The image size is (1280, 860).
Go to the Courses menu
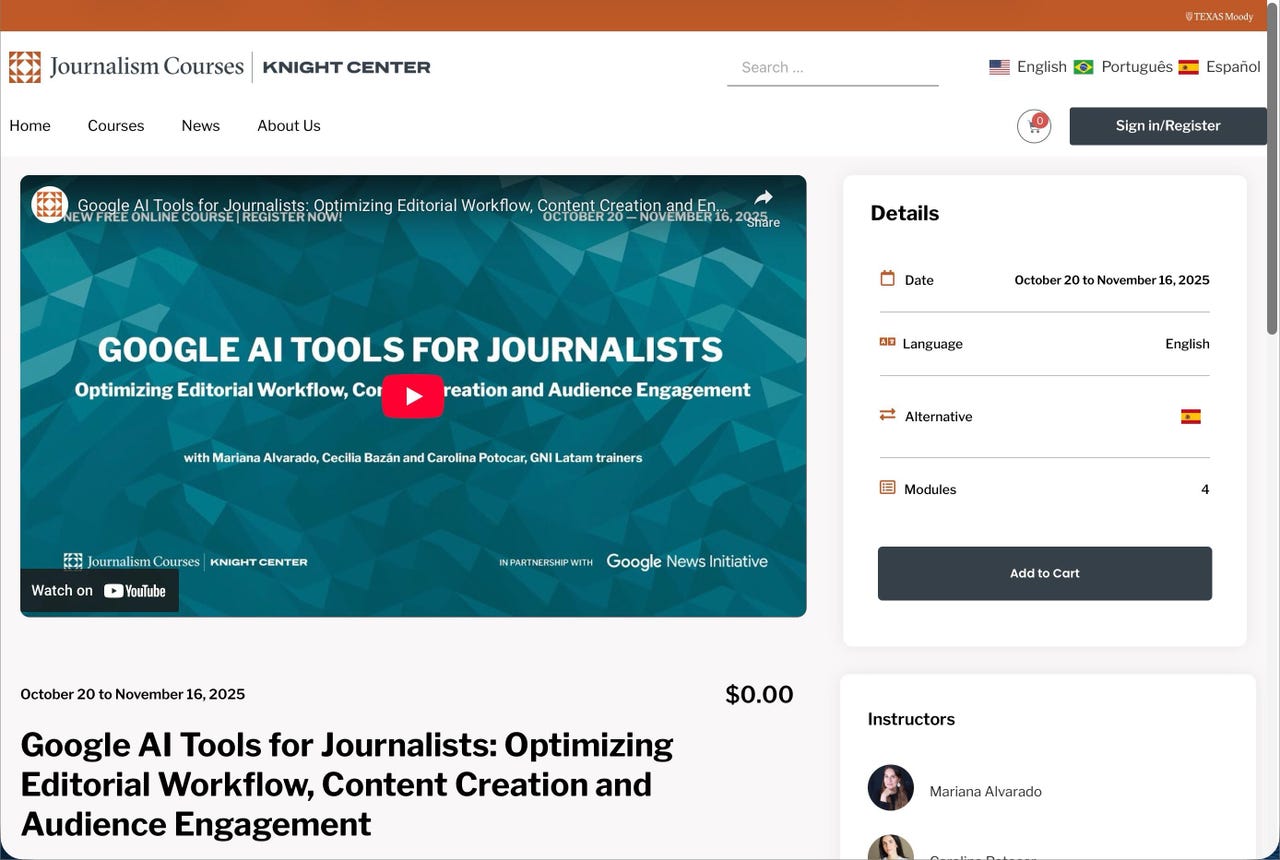pos(116,126)
